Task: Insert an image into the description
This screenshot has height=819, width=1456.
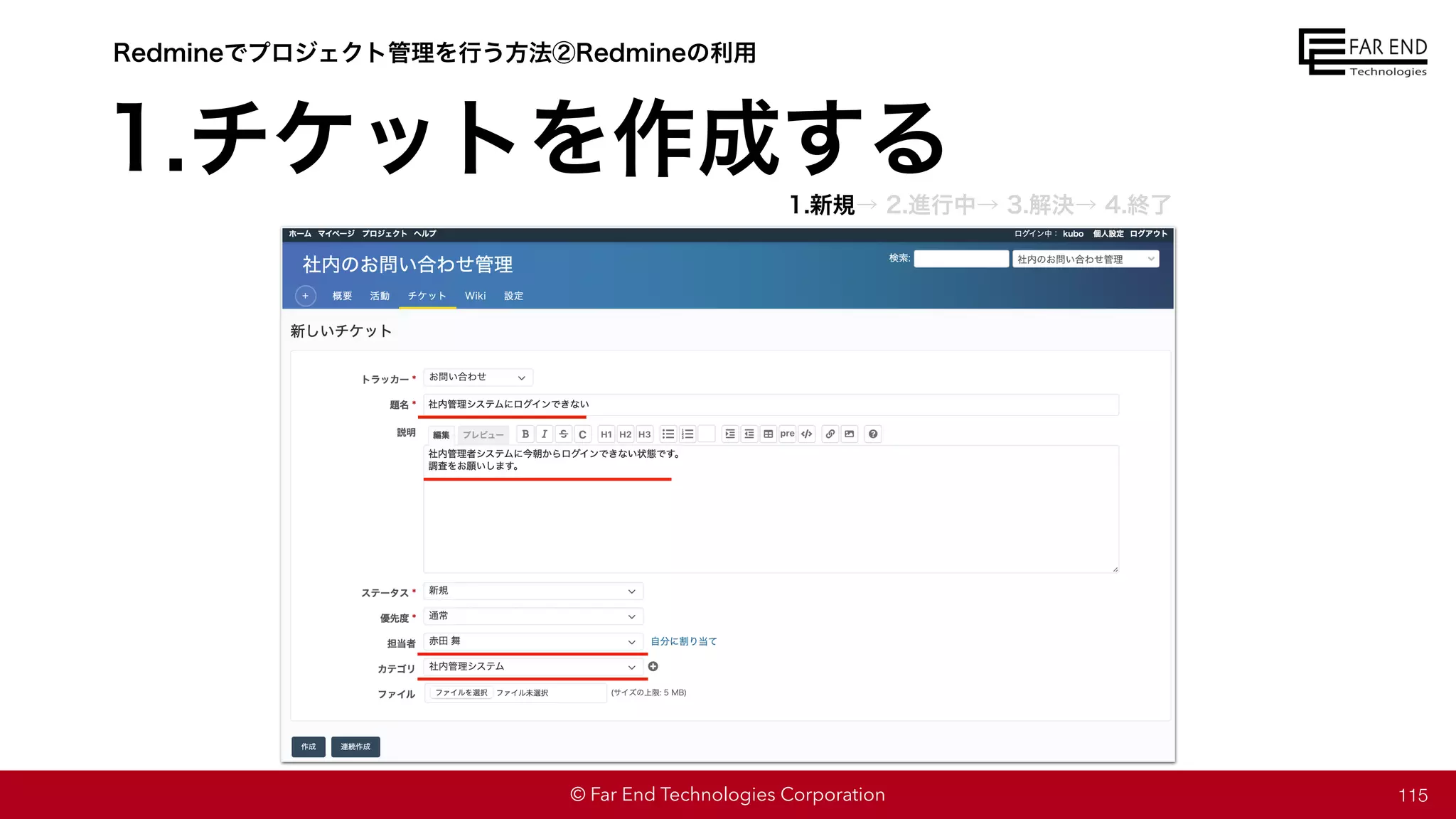Action: coord(850,434)
